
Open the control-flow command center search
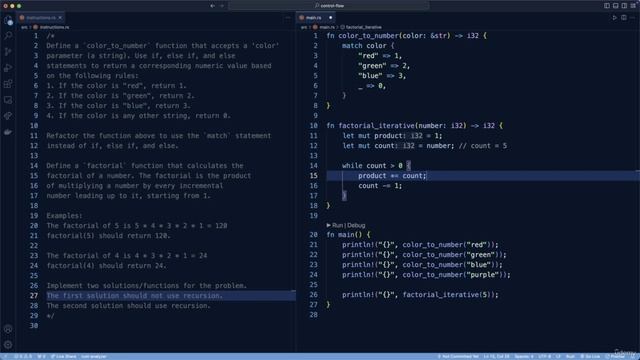(329, 6)
